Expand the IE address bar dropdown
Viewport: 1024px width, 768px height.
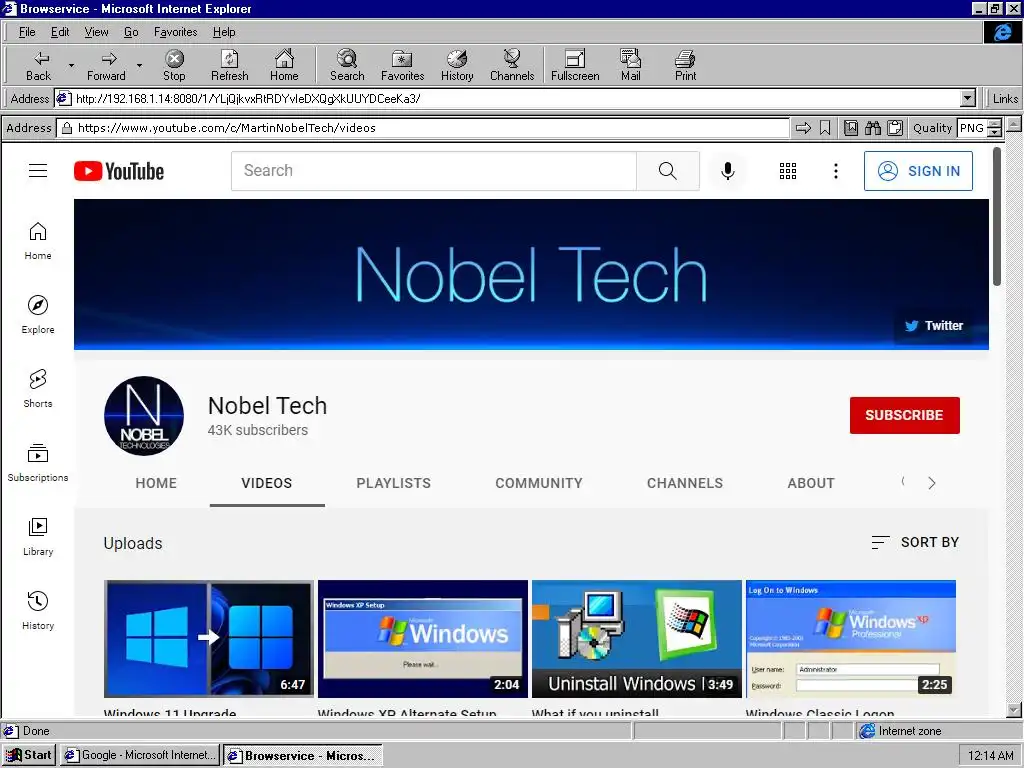coord(968,99)
